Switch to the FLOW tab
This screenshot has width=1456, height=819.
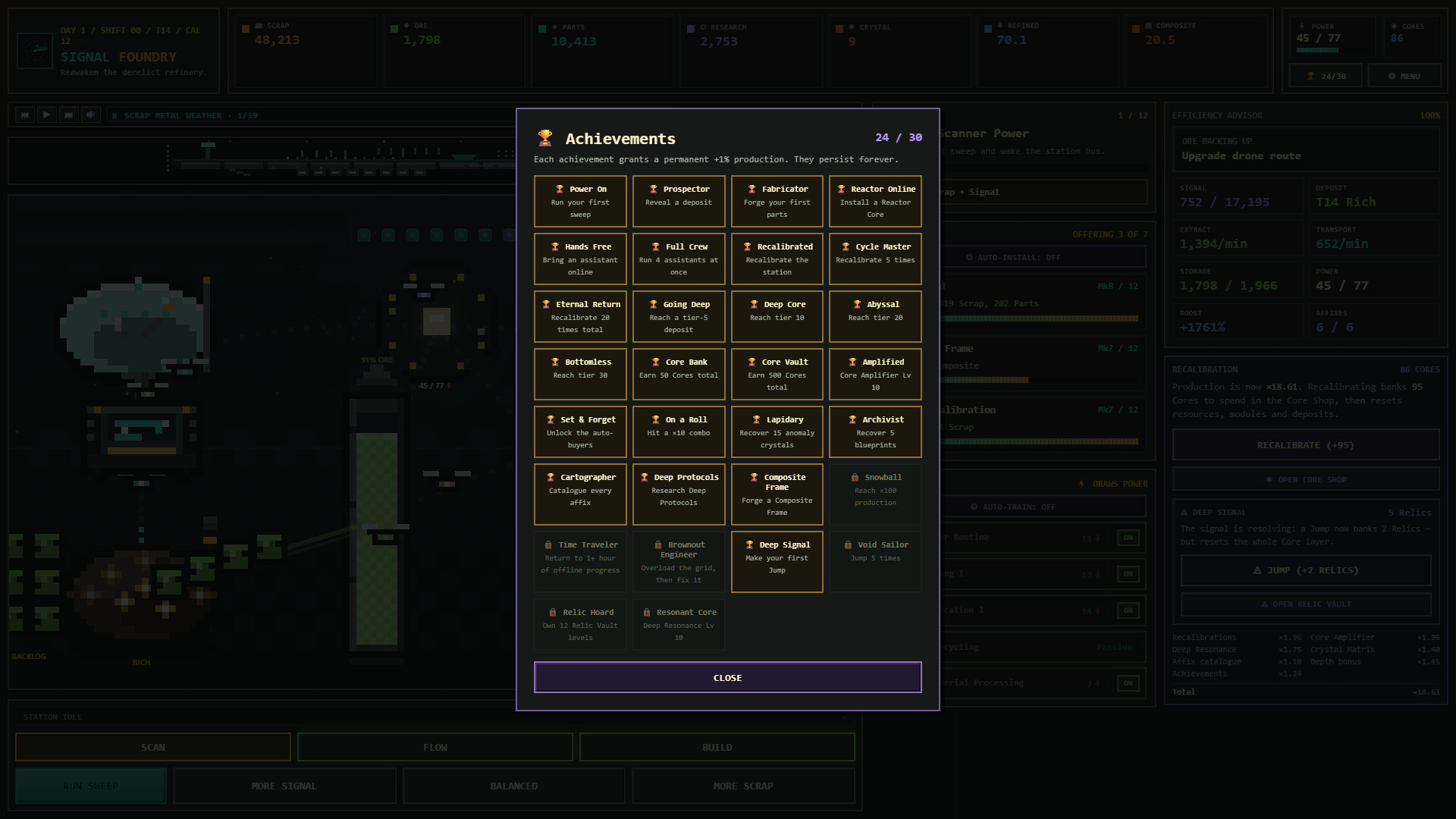pyautogui.click(x=435, y=747)
